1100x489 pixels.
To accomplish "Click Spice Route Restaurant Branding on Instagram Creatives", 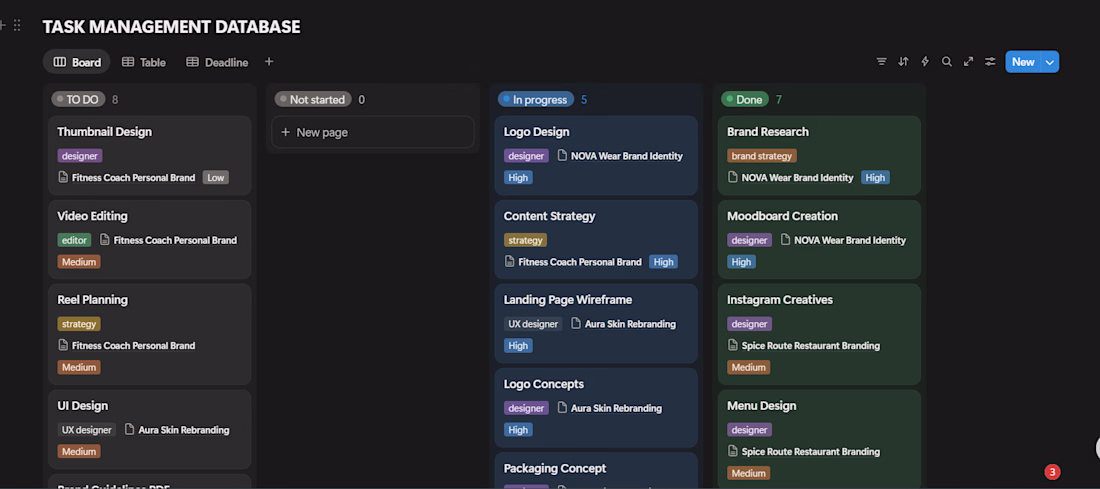I will tap(810, 345).
